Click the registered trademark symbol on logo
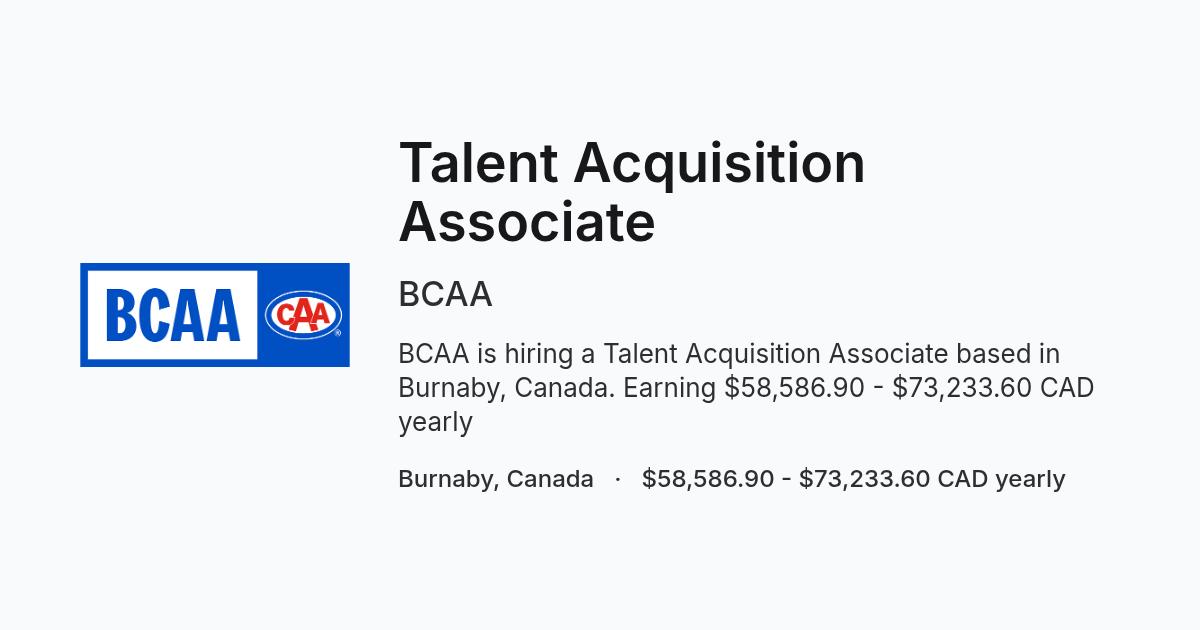Viewport: 1200px width, 630px height. 338,333
